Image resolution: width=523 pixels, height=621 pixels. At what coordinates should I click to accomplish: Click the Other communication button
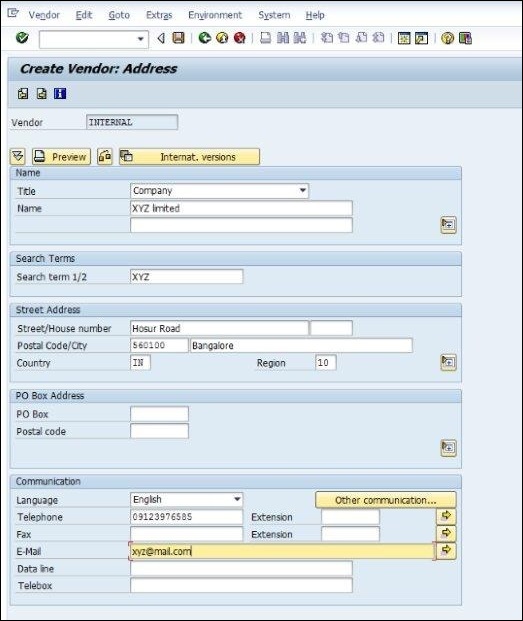click(386, 500)
